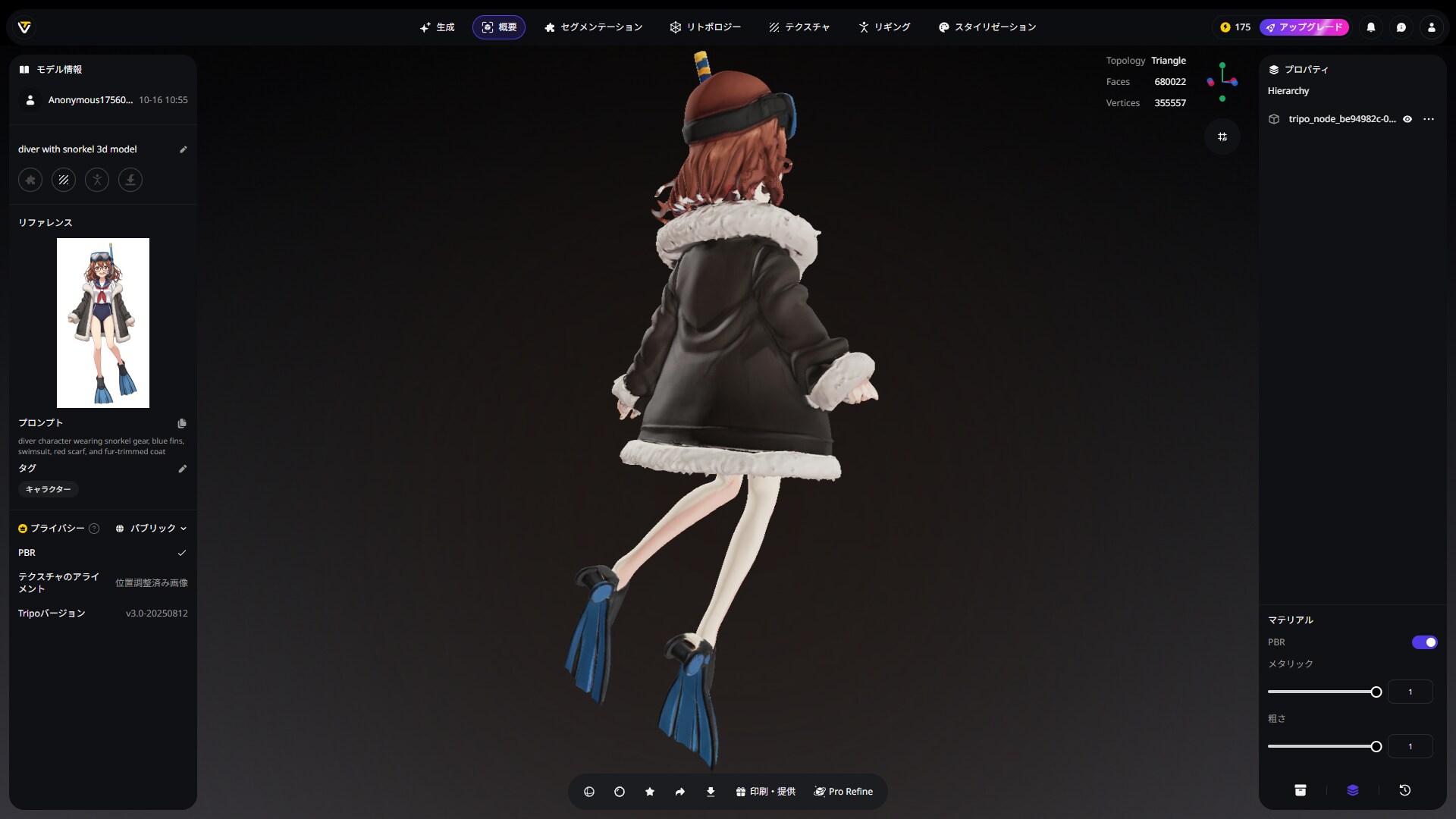
Task: Click the share arrow icon
Action: click(680, 792)
